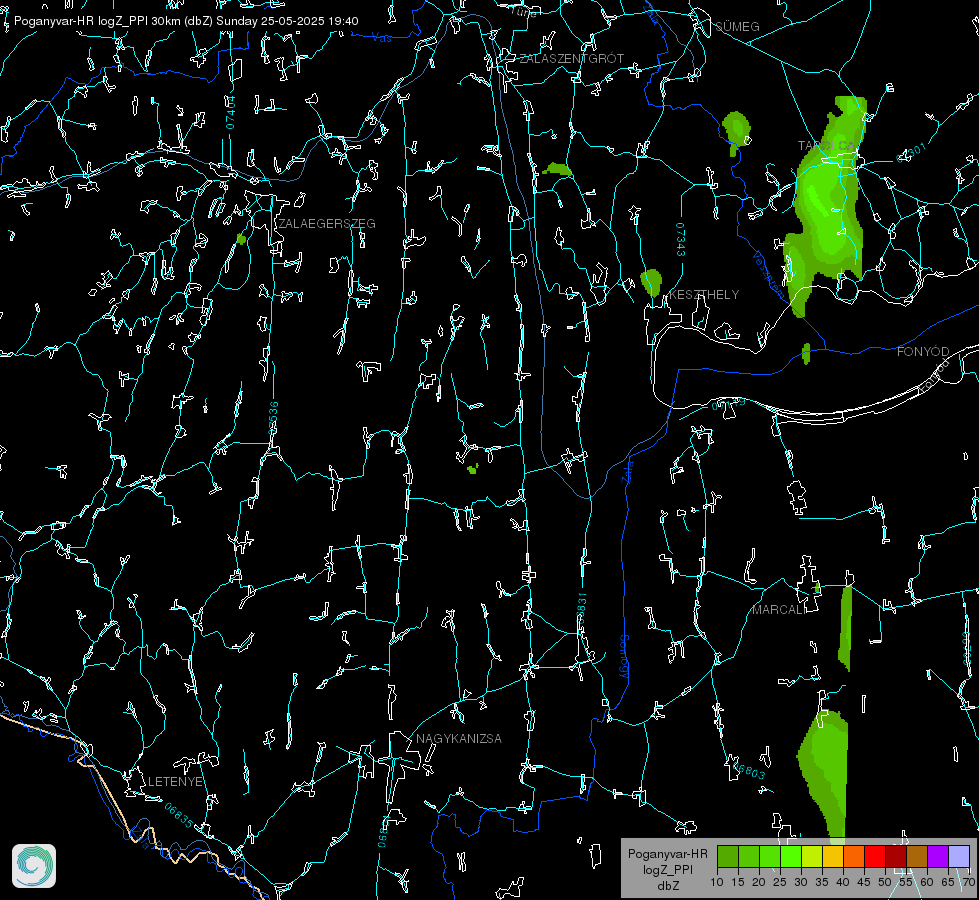Click the 'dbZ' unit label in legend

pos(667,886)
